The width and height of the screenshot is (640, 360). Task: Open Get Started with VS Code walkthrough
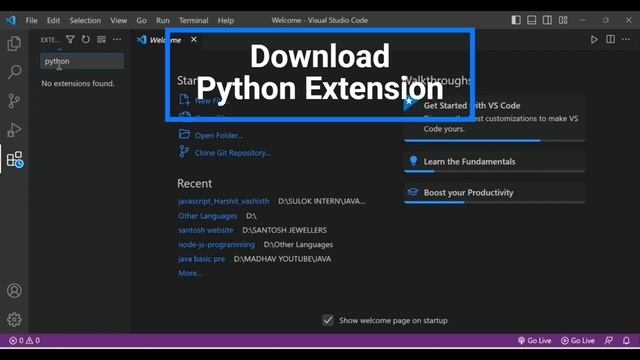(x=494, y=118)
